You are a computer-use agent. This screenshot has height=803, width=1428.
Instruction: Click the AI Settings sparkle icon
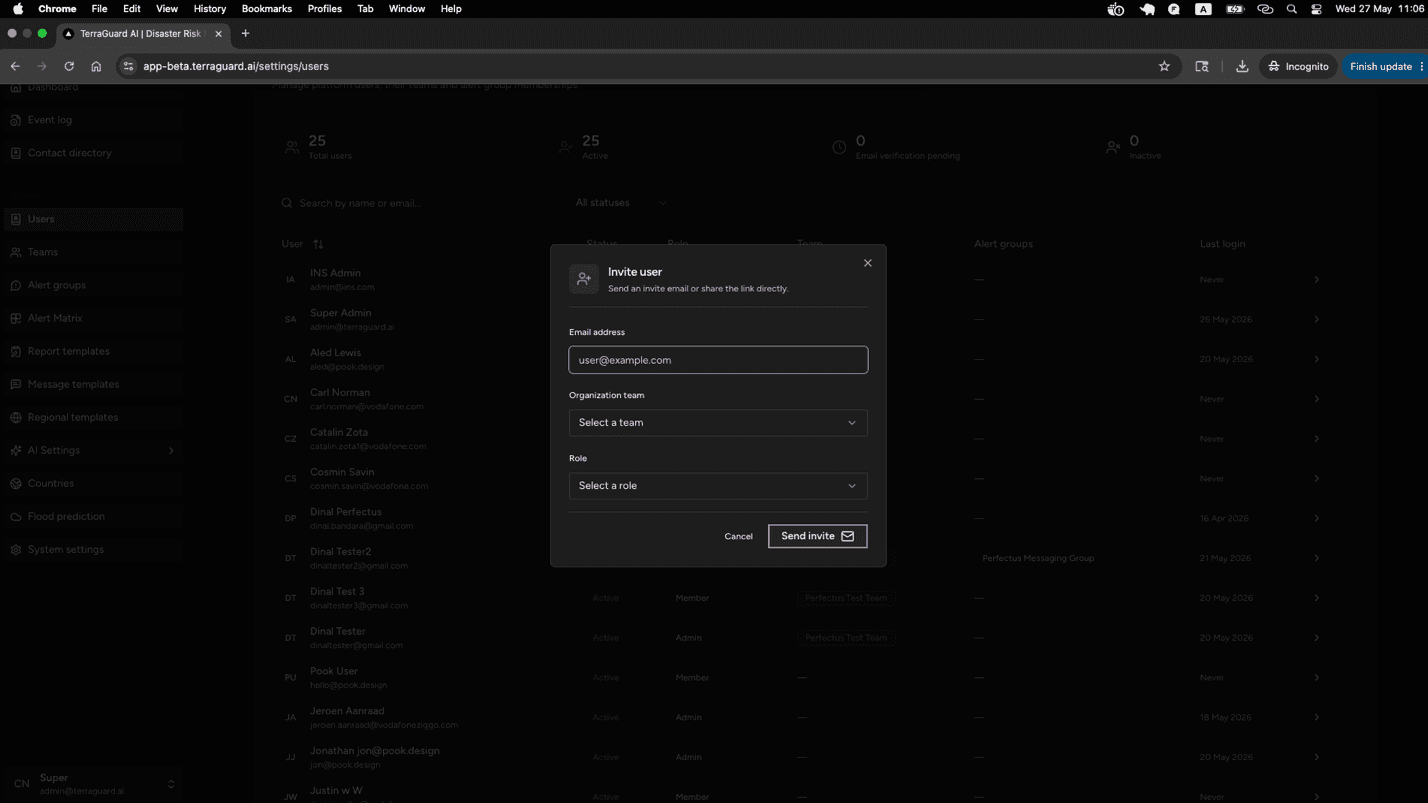[16, 450]
